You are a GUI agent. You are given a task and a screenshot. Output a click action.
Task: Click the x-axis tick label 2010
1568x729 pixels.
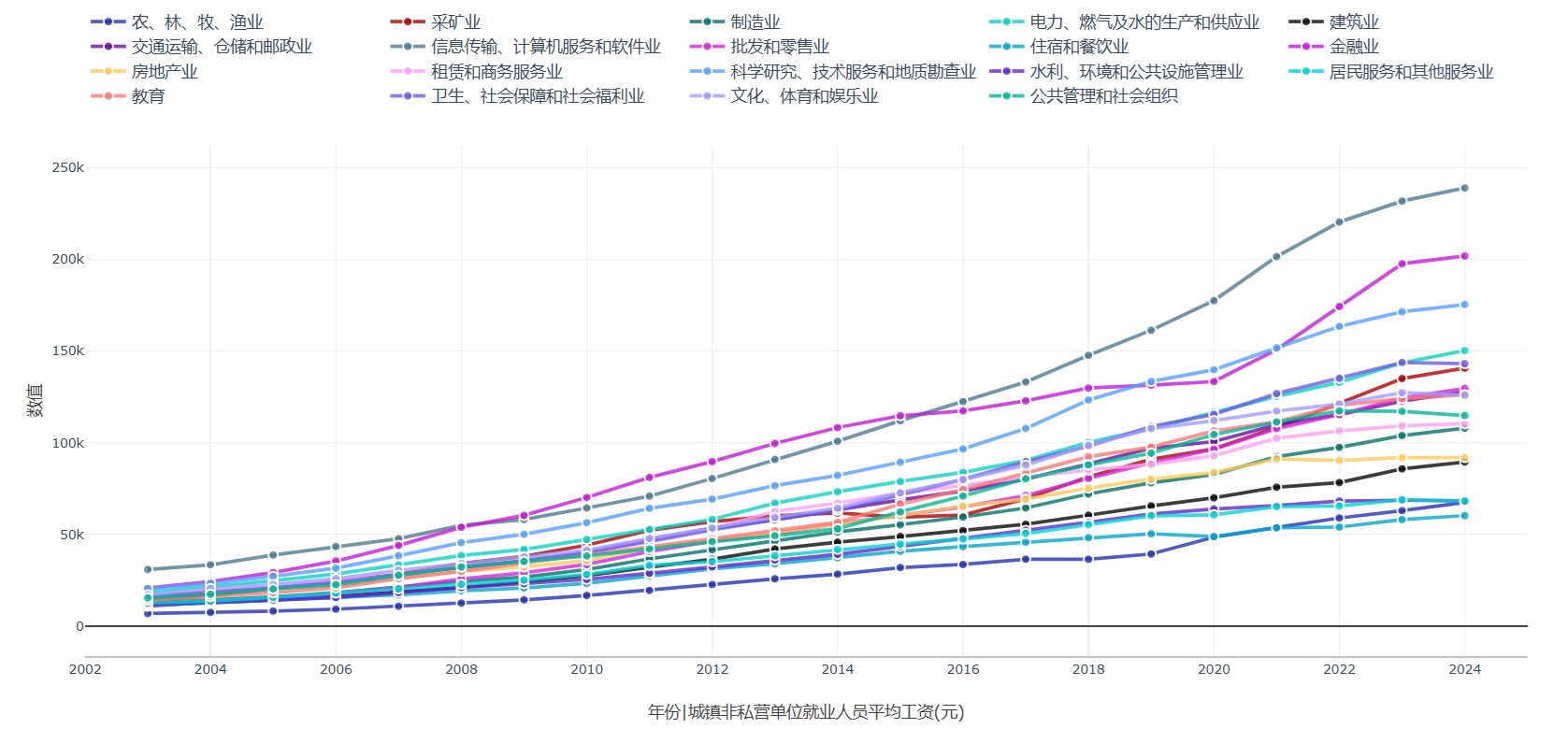coord(587,669)
